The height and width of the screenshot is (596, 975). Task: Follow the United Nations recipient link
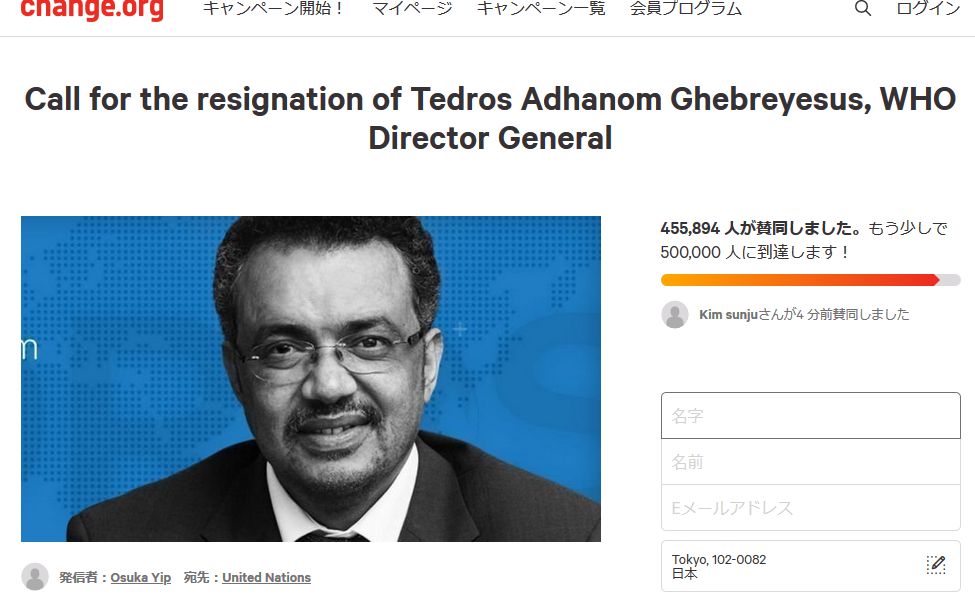266,577
